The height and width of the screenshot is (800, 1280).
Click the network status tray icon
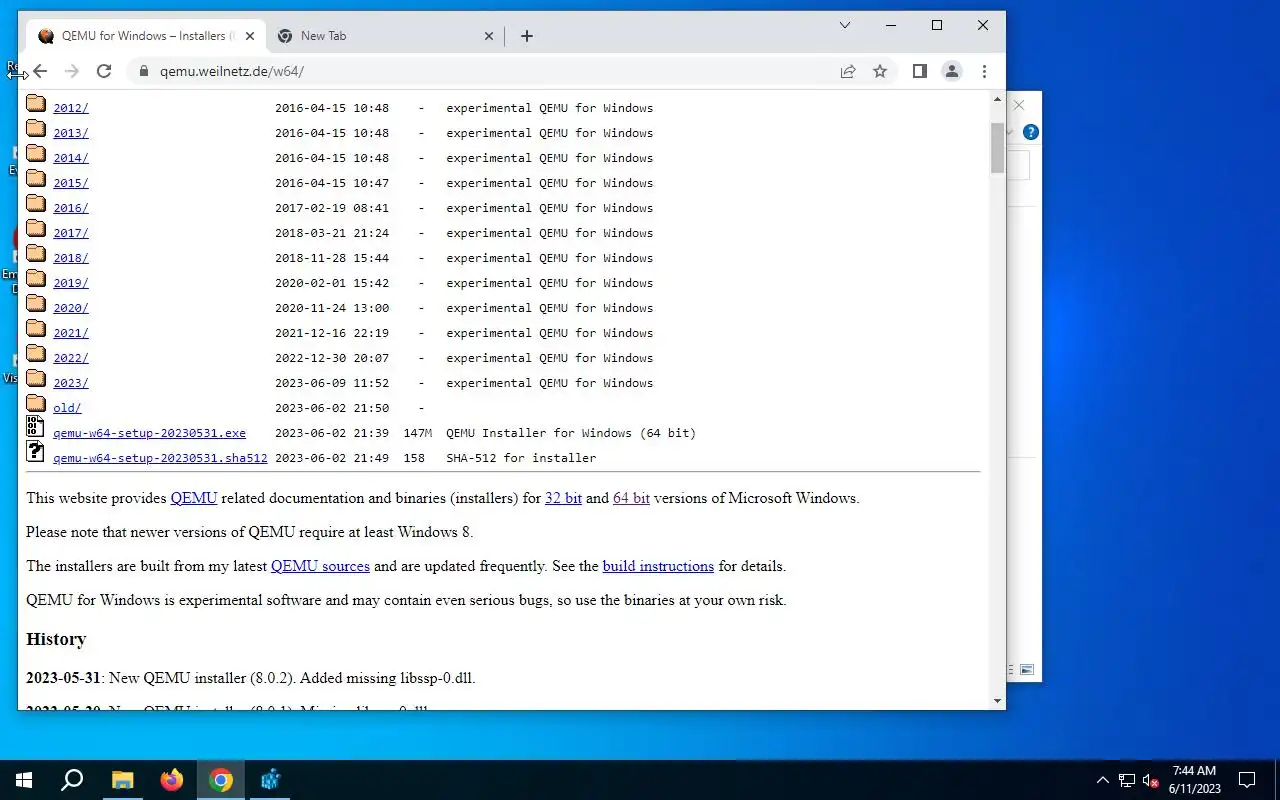(x=1127, y=780)
